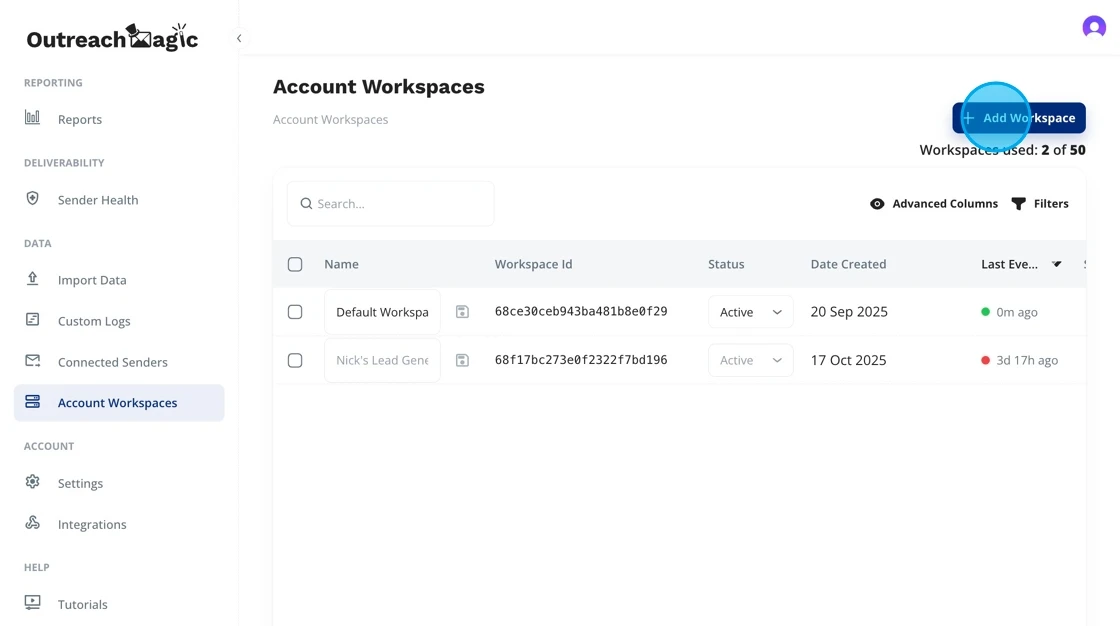Click the Account Workspaces sidebar icon
Image resolution: width=1120 pixels, height=626 pixels.
[32, 402]
